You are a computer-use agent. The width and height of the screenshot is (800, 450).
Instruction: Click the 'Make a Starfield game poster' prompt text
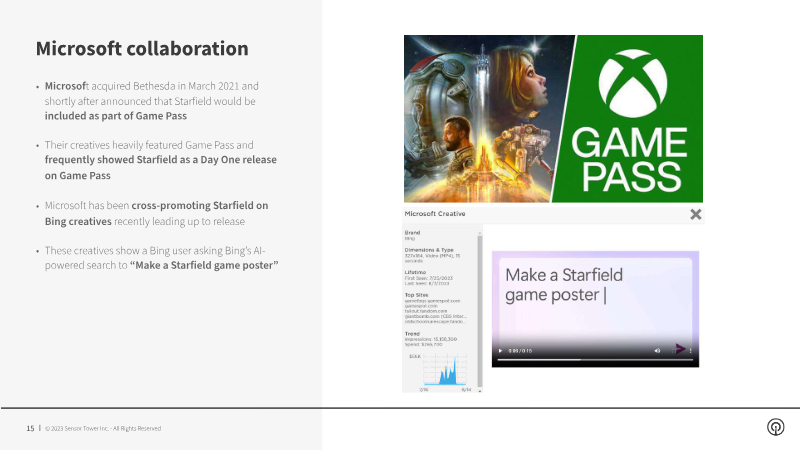point(563,284)
